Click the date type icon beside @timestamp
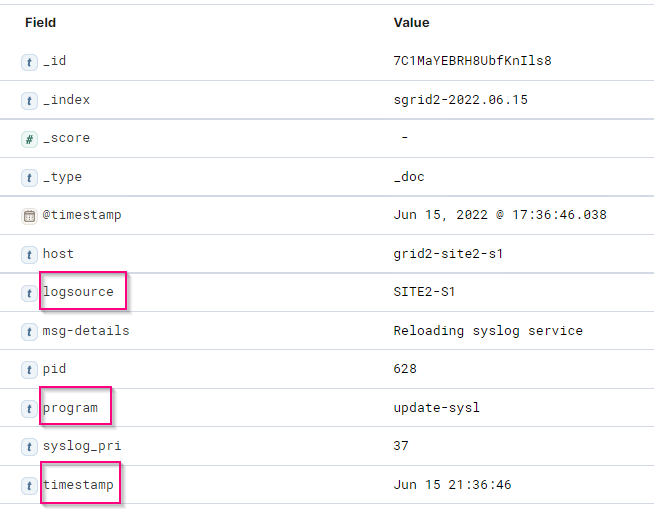The height and width of the screenshot is (509, 654). tap(29, 215)
